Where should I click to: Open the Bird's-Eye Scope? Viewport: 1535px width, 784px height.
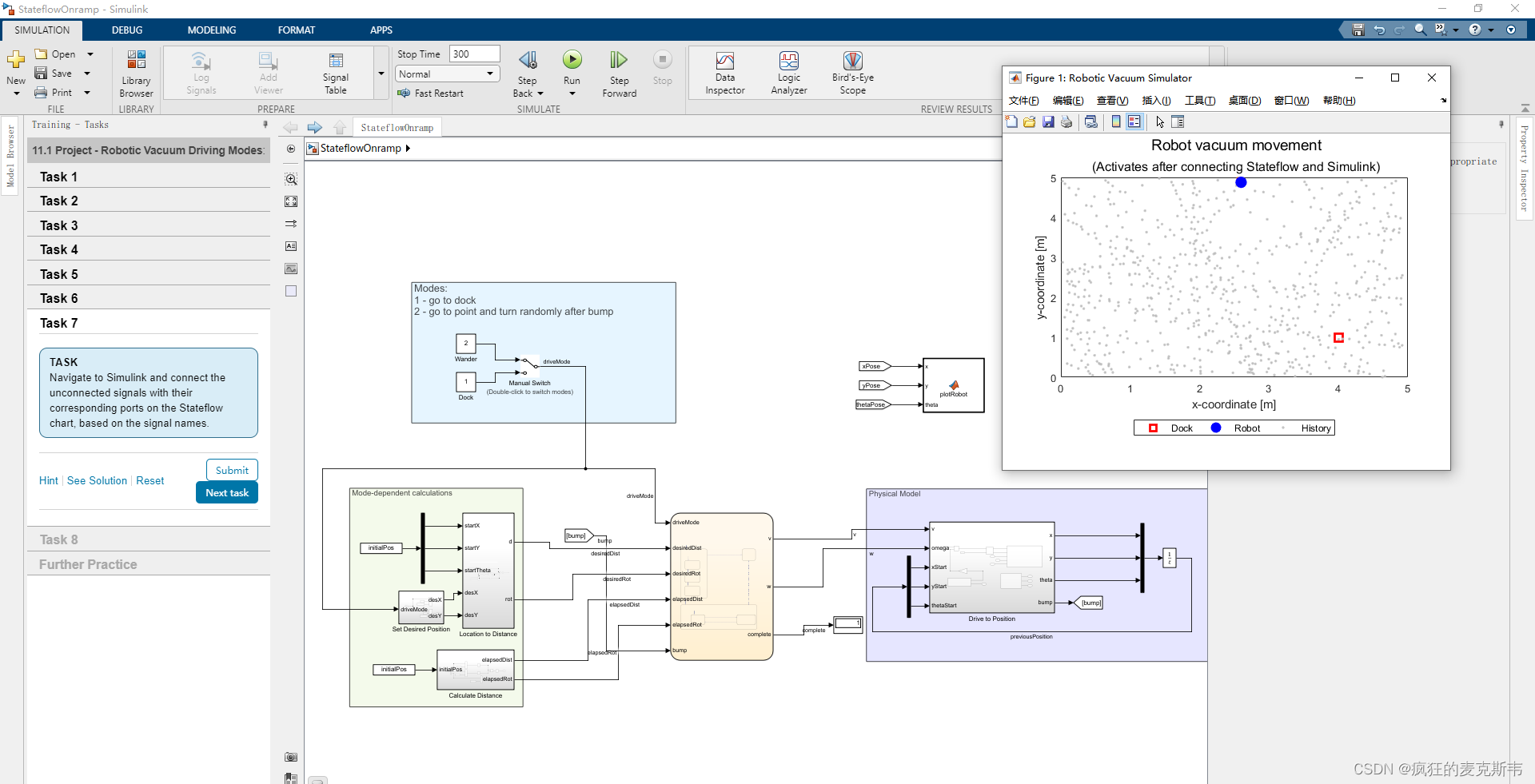[x=853, y=74]
